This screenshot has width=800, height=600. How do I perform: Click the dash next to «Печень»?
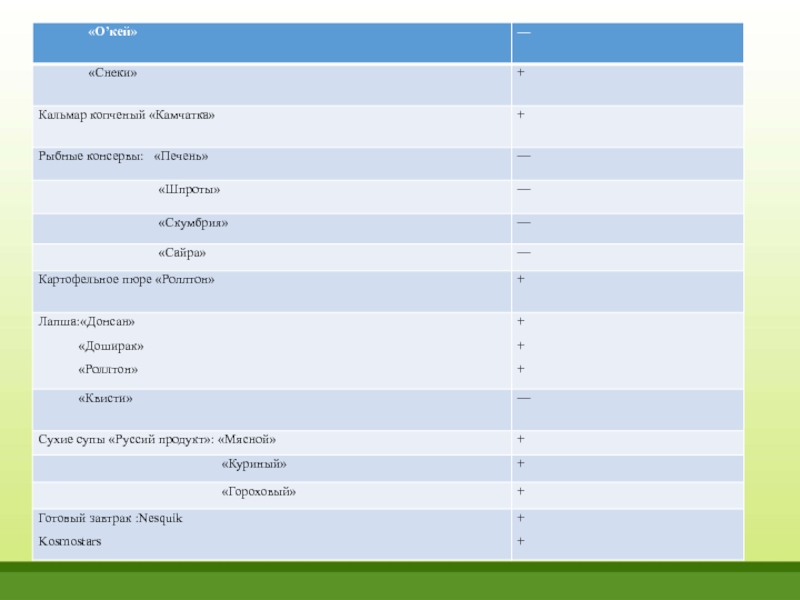tap(523, 156)
